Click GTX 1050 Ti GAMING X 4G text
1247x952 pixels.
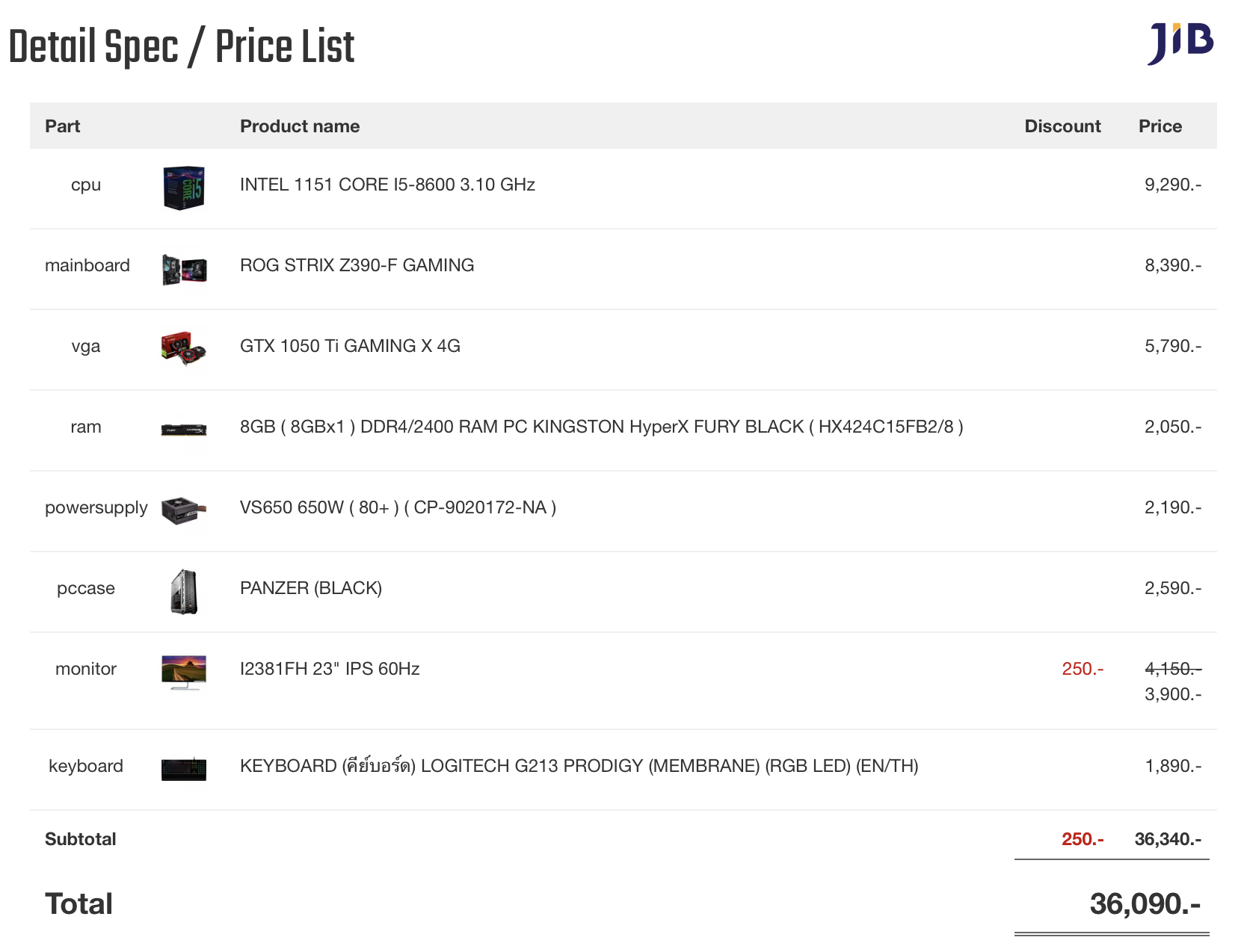350,346
